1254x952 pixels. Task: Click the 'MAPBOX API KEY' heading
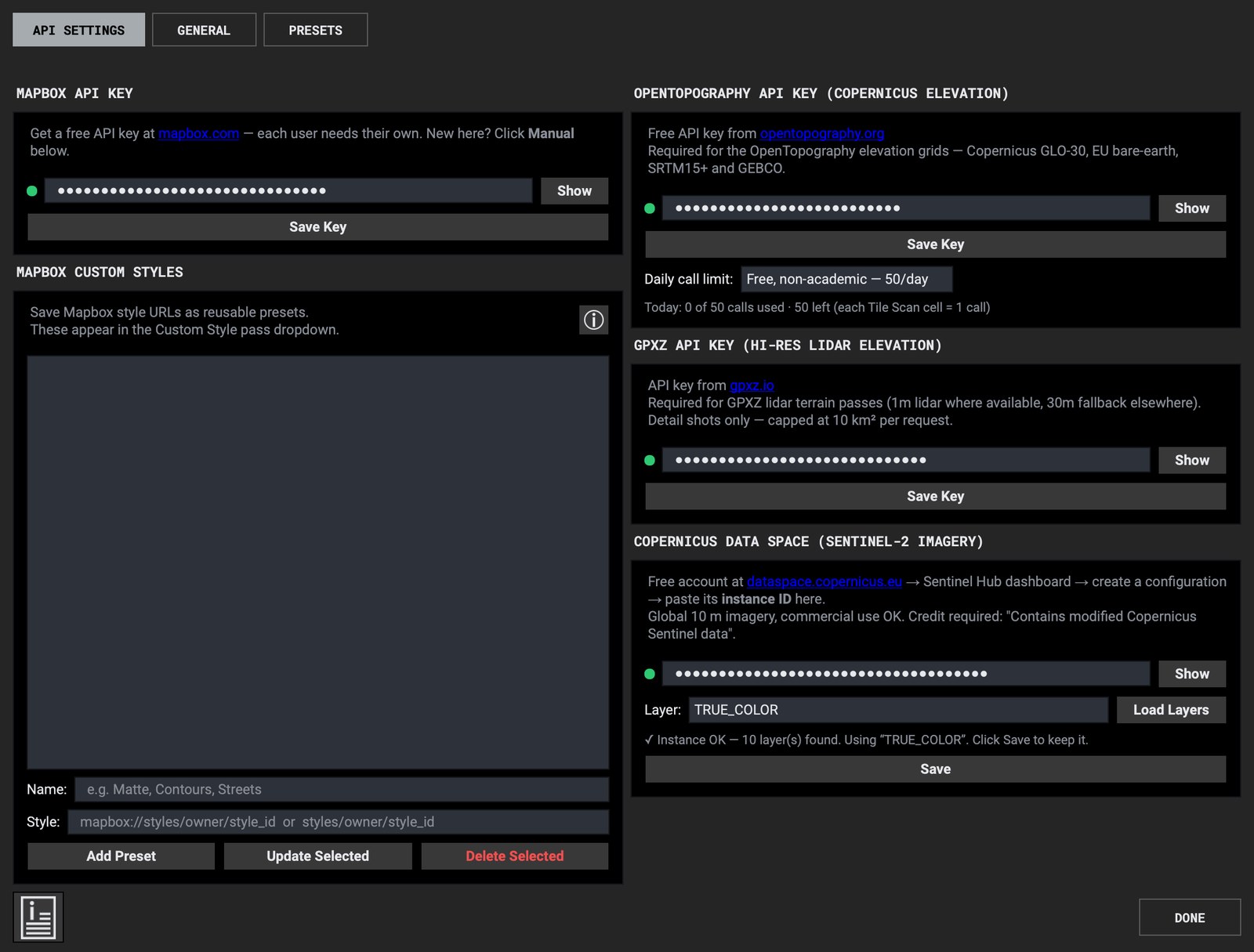coord(74,94)
